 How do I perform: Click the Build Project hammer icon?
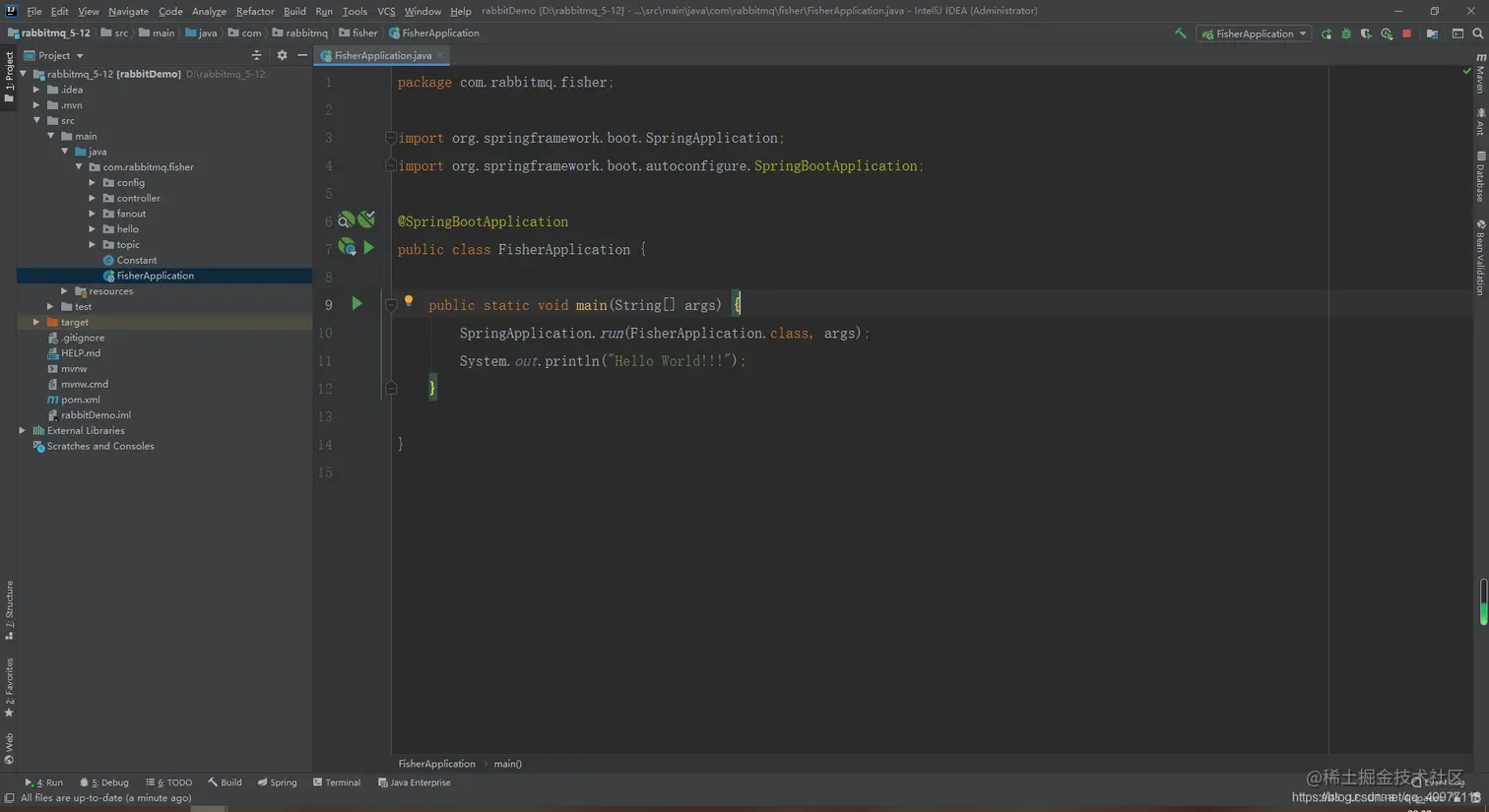pyautogui.click(x=1180, y=33)
